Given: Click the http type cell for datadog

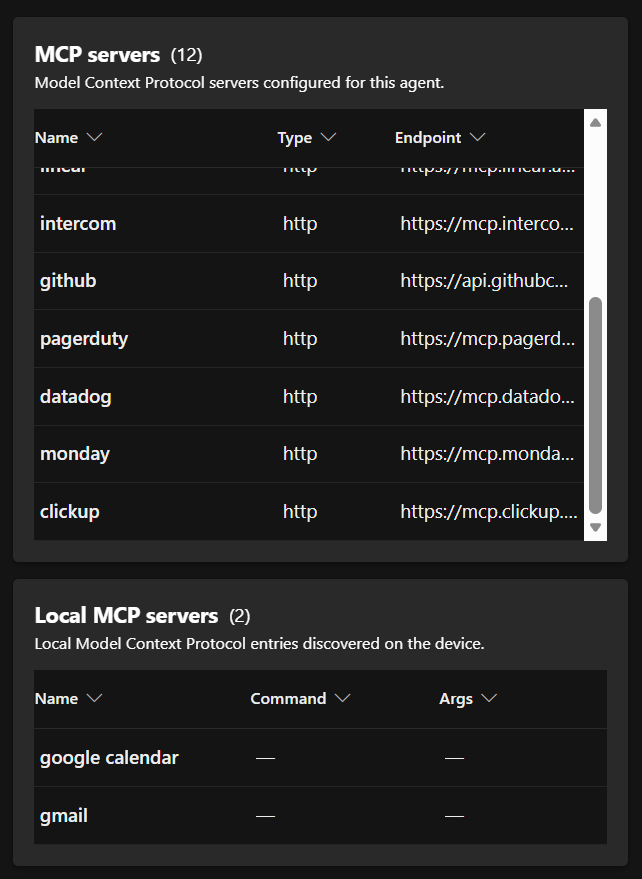Looking at the screenshot, I should [300, 397].
